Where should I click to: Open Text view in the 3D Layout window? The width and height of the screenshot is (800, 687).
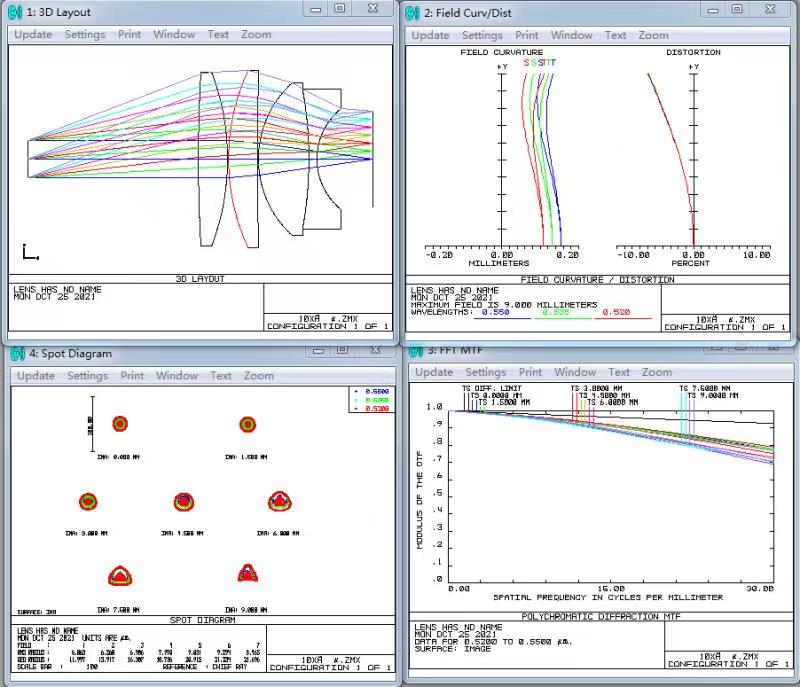[x=218, y=34]
